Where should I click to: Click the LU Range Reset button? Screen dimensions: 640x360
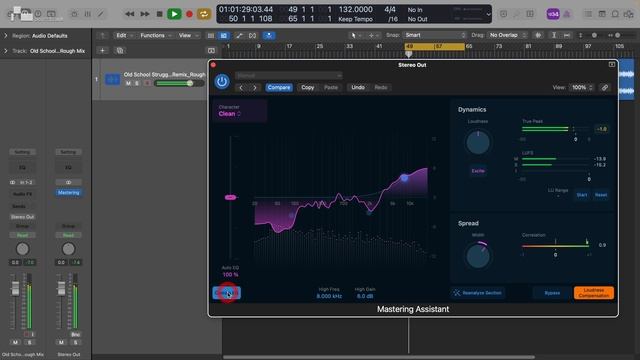601,195
